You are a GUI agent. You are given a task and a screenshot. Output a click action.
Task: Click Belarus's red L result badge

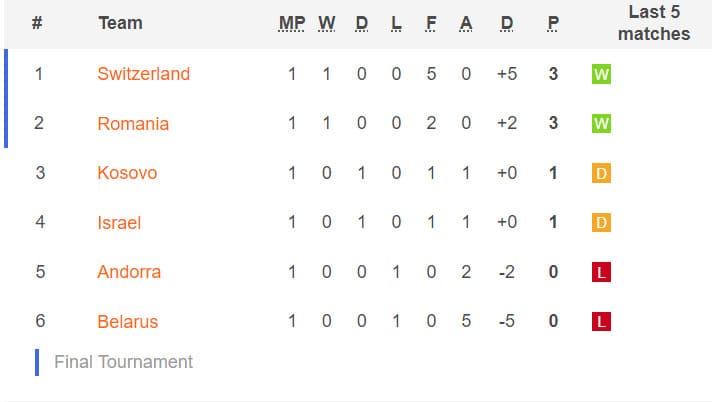[x=601, y=321]
